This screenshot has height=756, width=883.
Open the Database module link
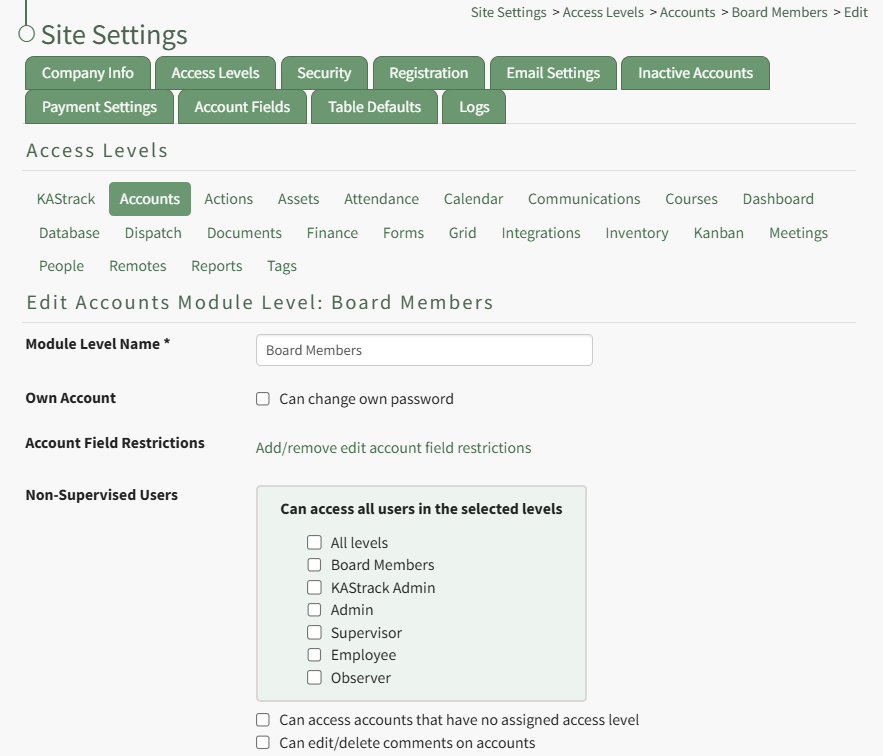[69, 233]
